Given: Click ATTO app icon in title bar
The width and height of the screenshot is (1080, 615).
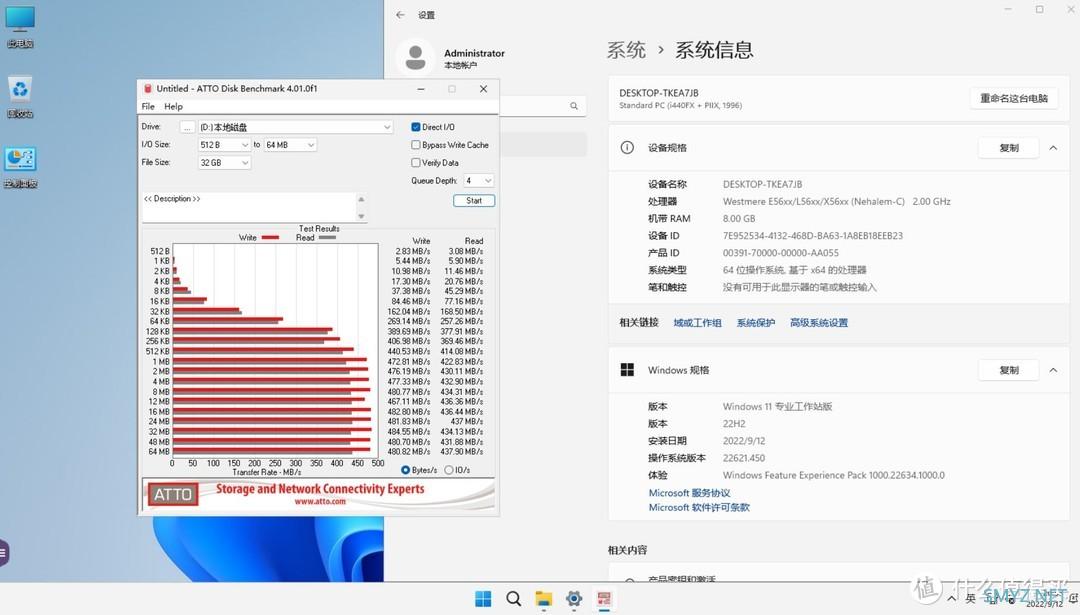Looking at the screenshot, I should coord(147,89).
